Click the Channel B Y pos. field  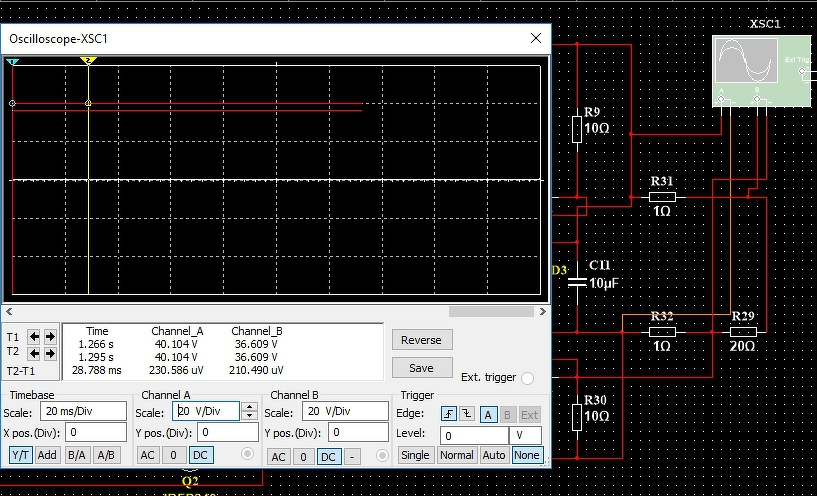pyautogui.click(x=358, y=432)
